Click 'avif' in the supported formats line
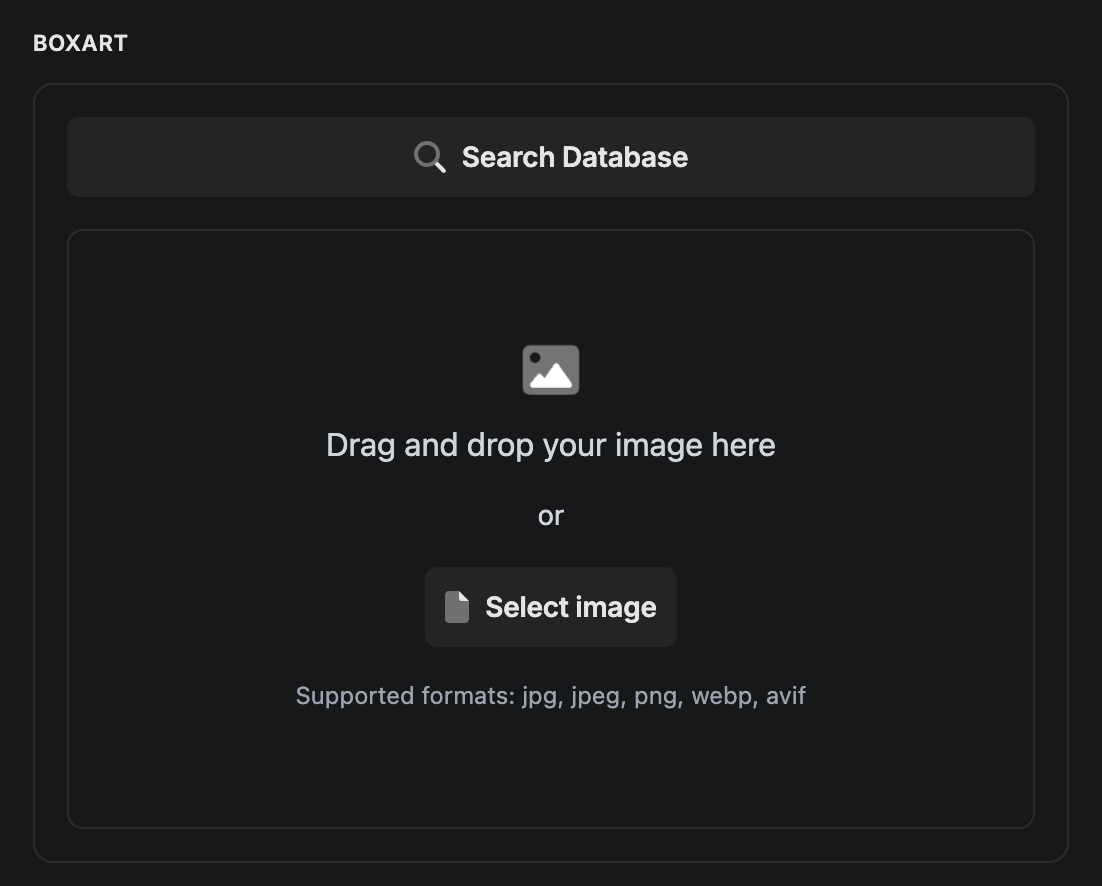Viewport: 1102px width, 886px height. 786,696
